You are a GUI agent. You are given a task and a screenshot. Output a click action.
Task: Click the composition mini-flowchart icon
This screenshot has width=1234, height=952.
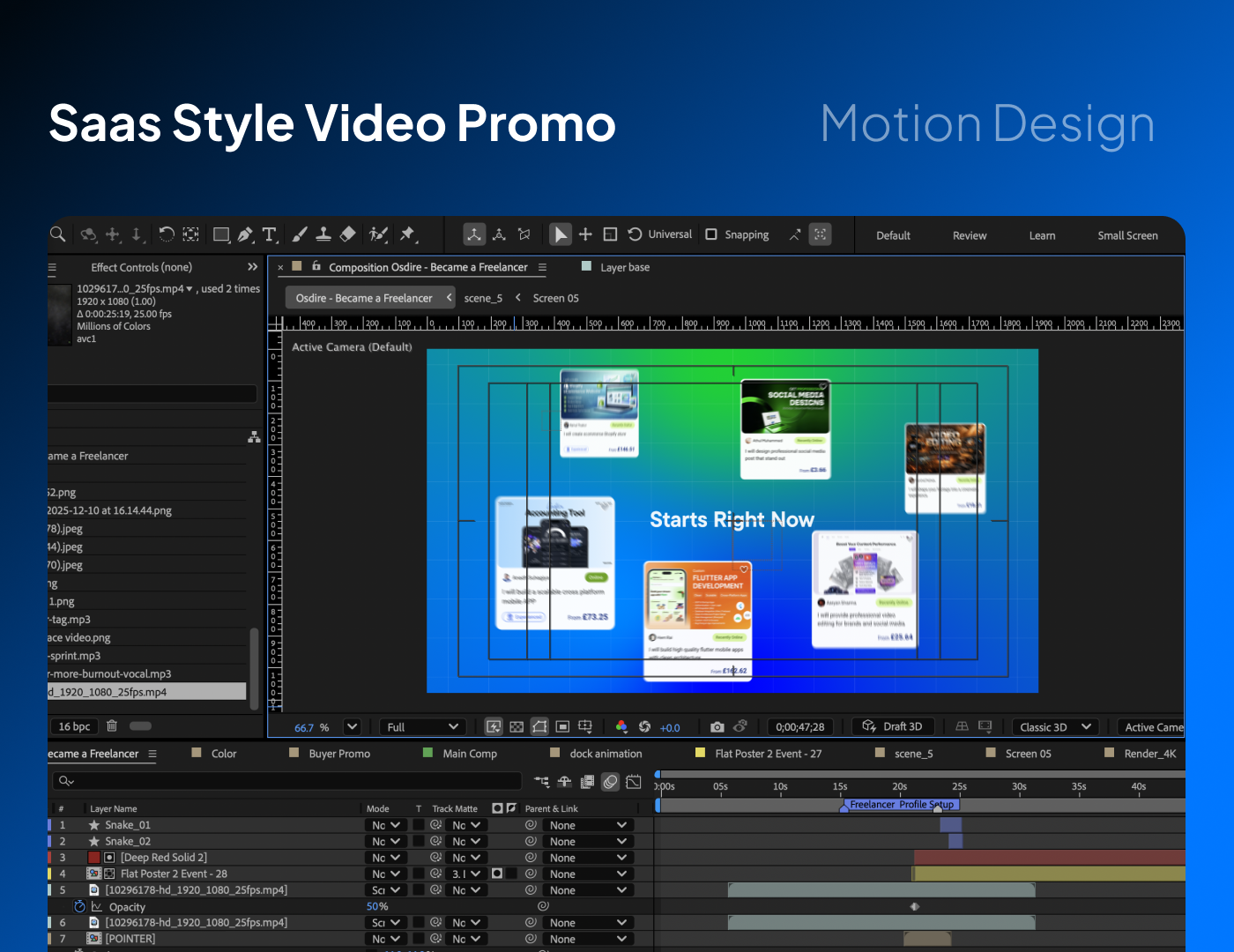[x=541, y=782]
